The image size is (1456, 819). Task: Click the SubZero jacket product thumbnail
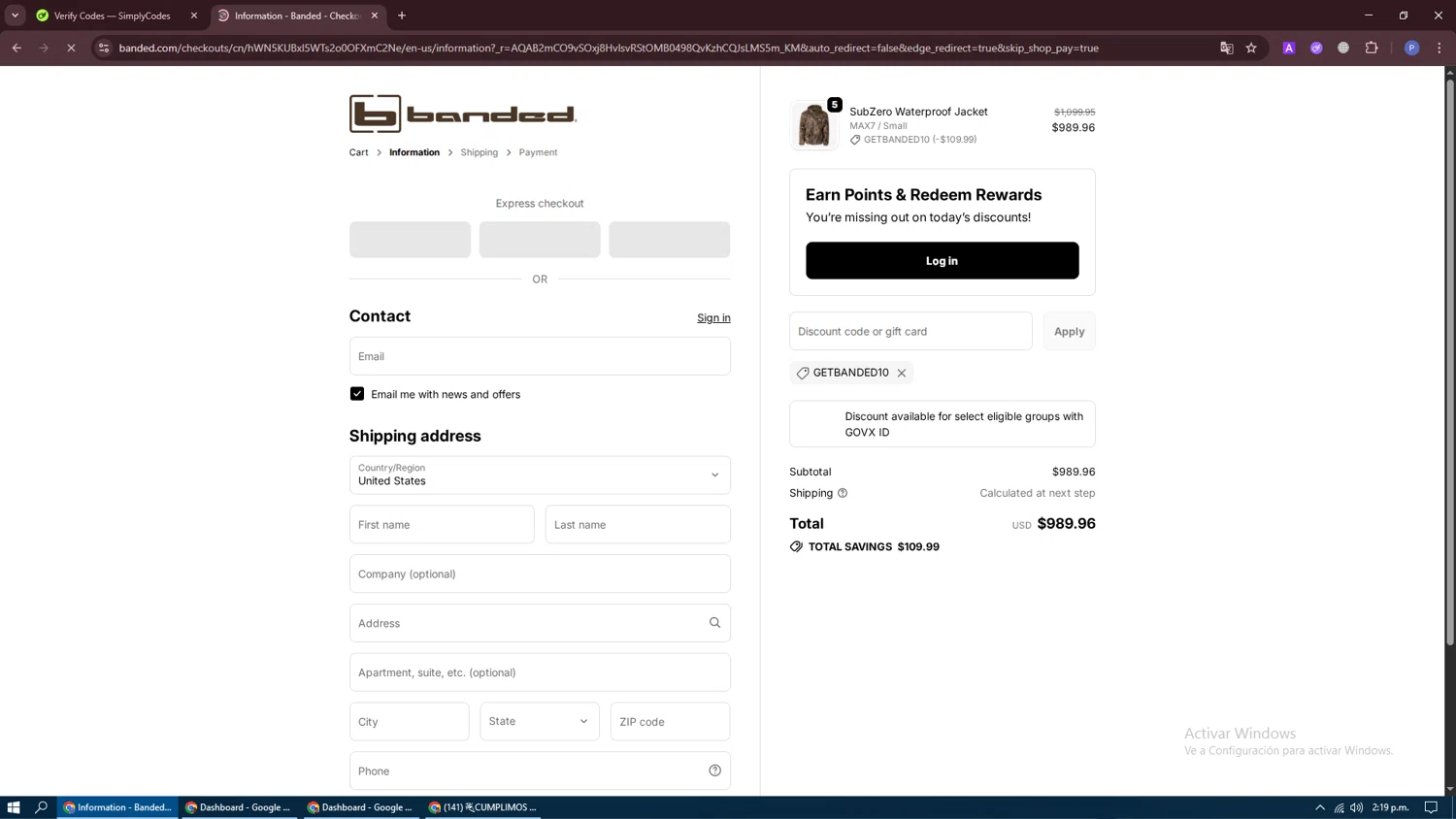813,125
